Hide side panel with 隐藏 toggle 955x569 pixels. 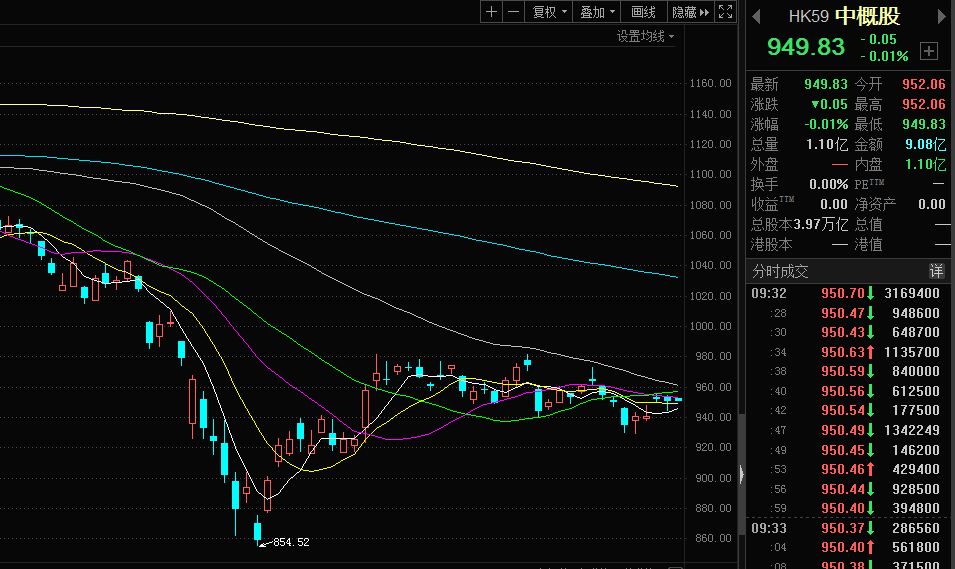[690, 12]
